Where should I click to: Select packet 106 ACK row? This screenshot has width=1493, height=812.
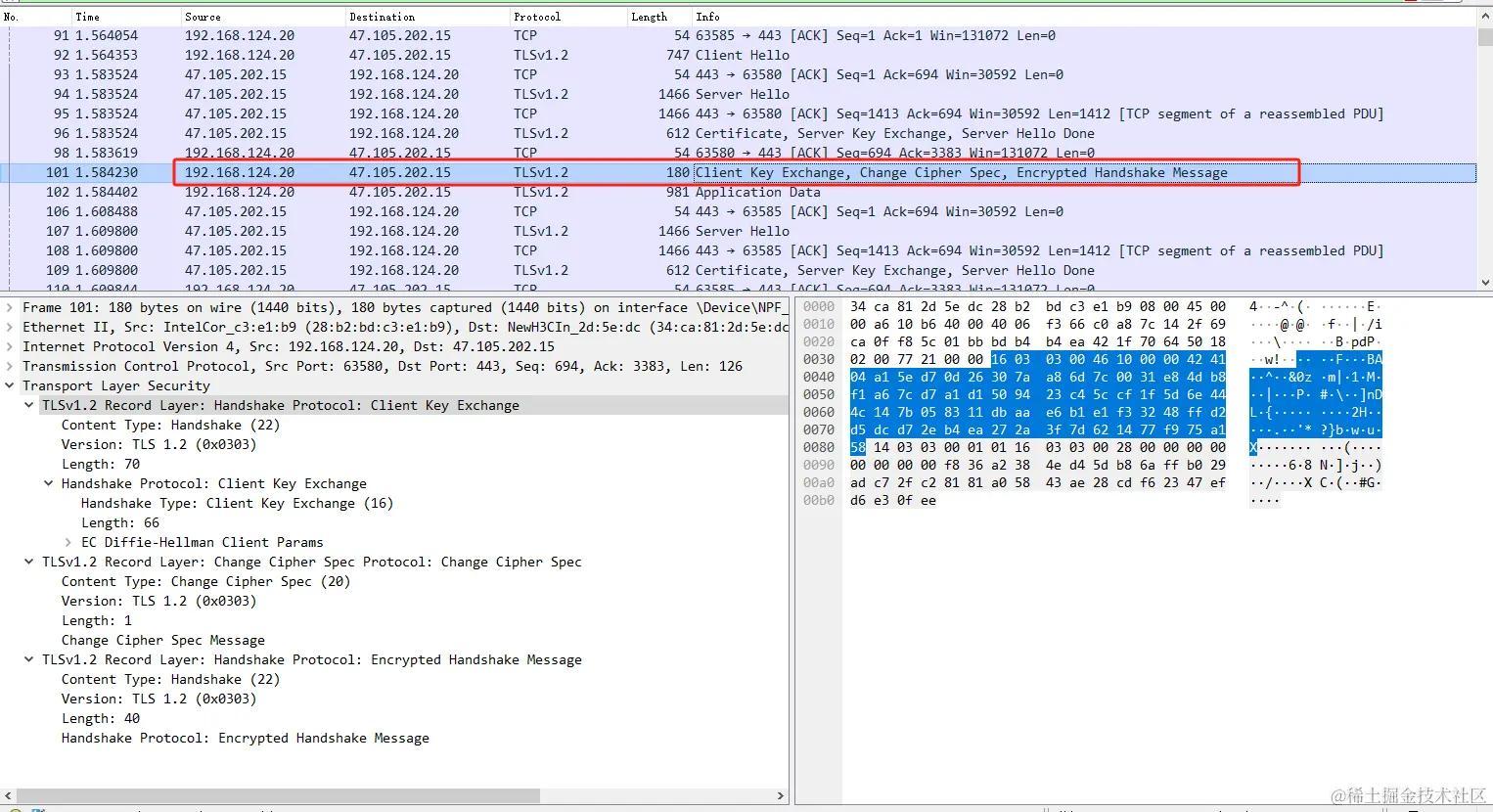pos(739,211)
